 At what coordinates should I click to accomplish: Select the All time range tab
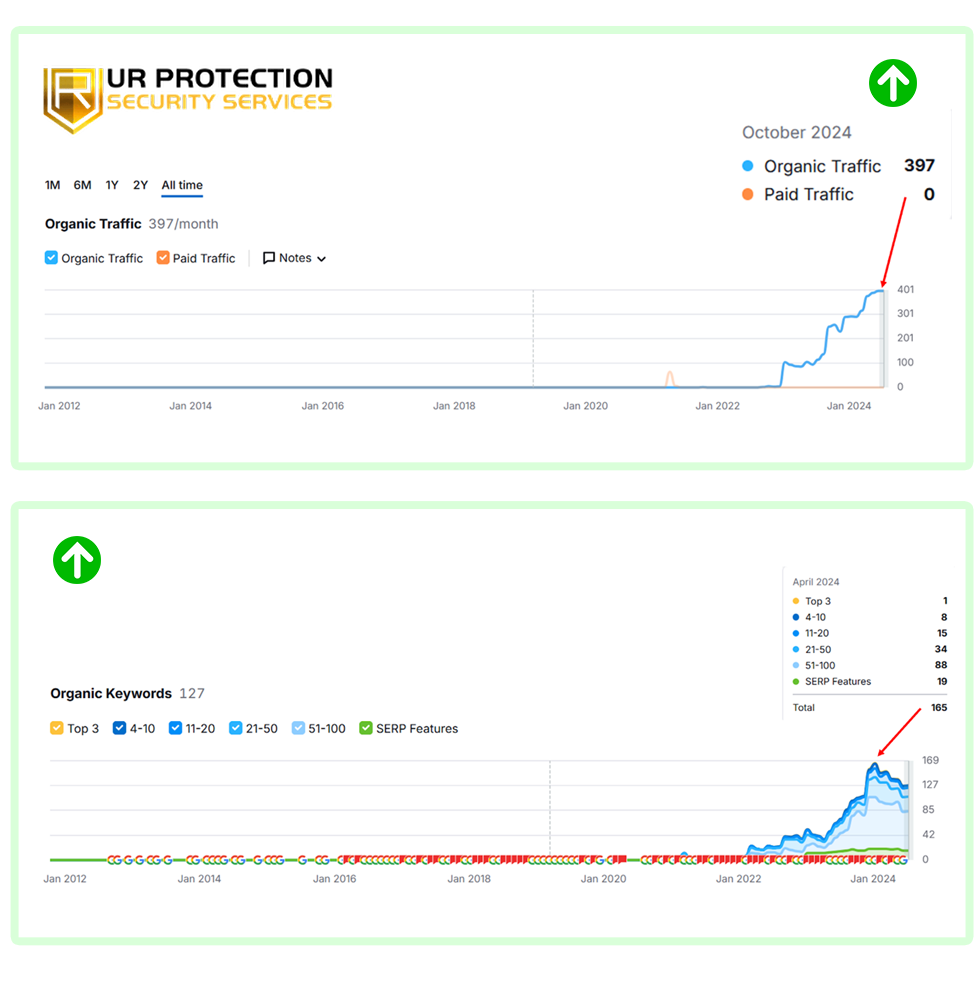182,185
